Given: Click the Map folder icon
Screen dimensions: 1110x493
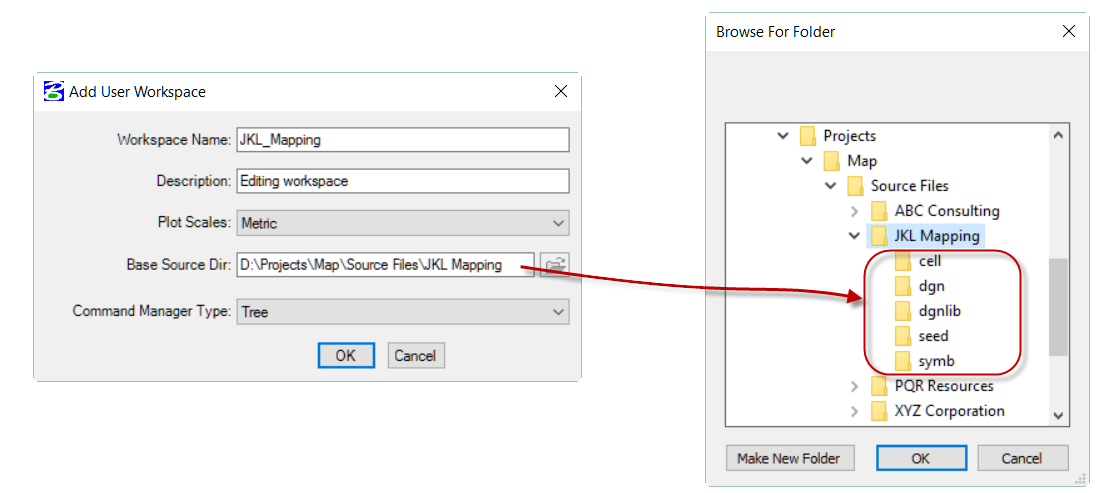Looking at the screenshot, I should [831, 162].
